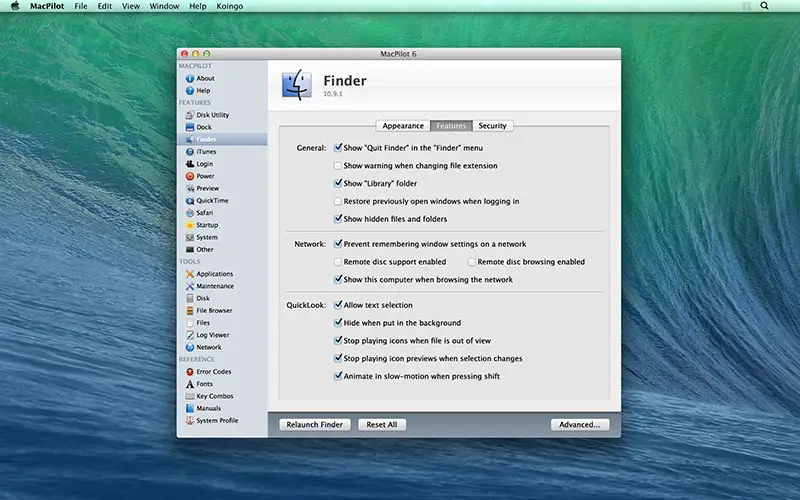Screen dimensions: 800x500
Task: Open the Advanced... options button
Action: click(580, 424)
